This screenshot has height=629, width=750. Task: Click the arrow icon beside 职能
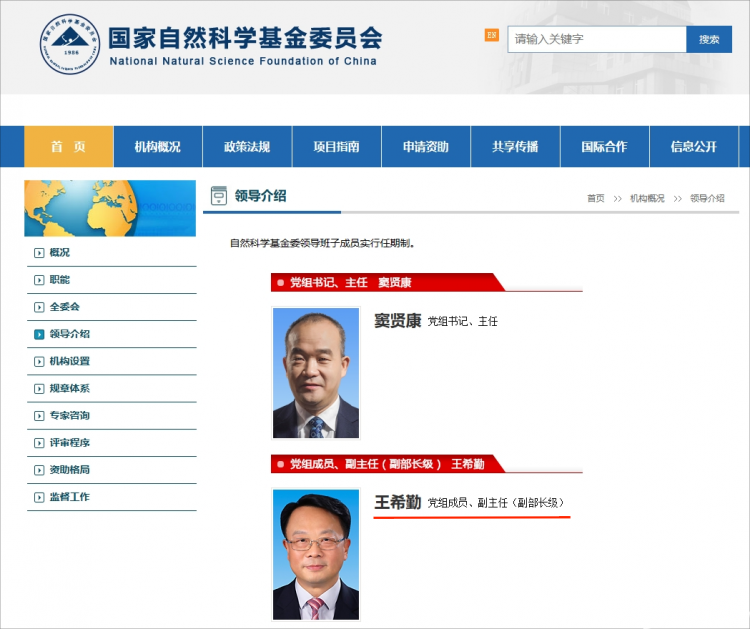[39, 280]
